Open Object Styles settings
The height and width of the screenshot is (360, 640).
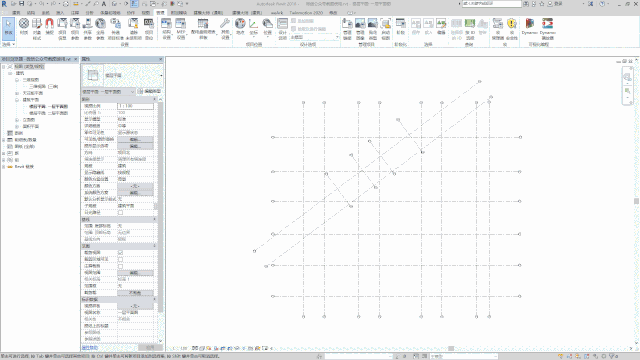pos(37,29)
